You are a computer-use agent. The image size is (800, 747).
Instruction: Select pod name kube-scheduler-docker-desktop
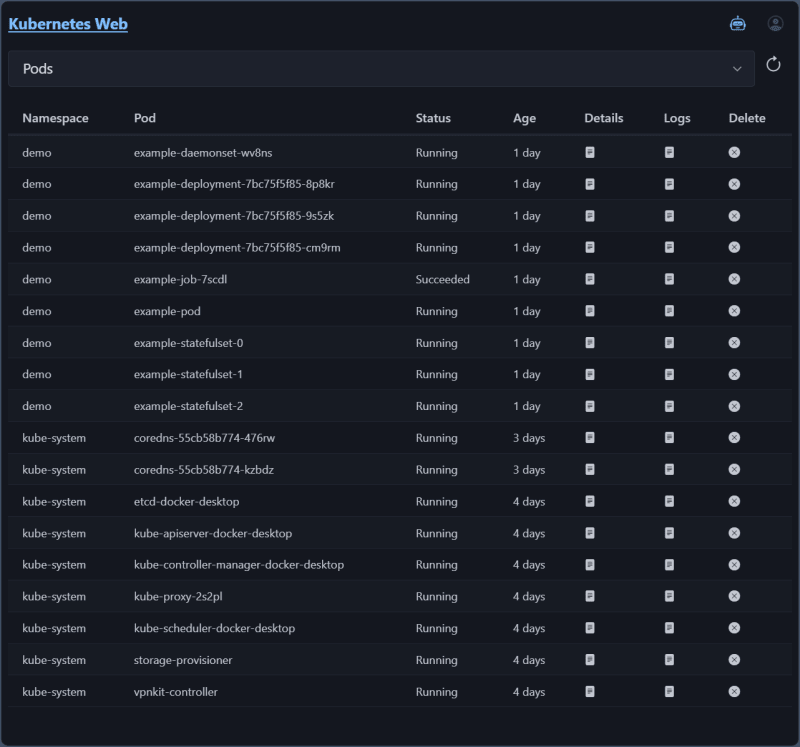click(x=214, y=628)
